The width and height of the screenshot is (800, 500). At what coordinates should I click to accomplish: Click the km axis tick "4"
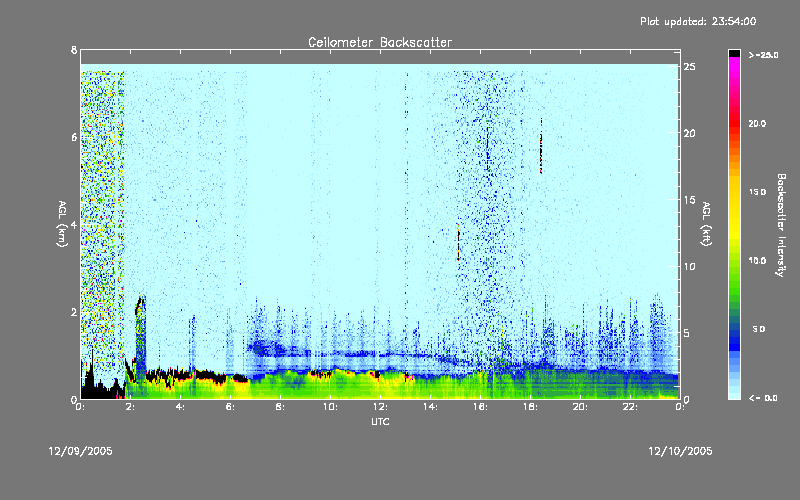click(x=74, y=224)
